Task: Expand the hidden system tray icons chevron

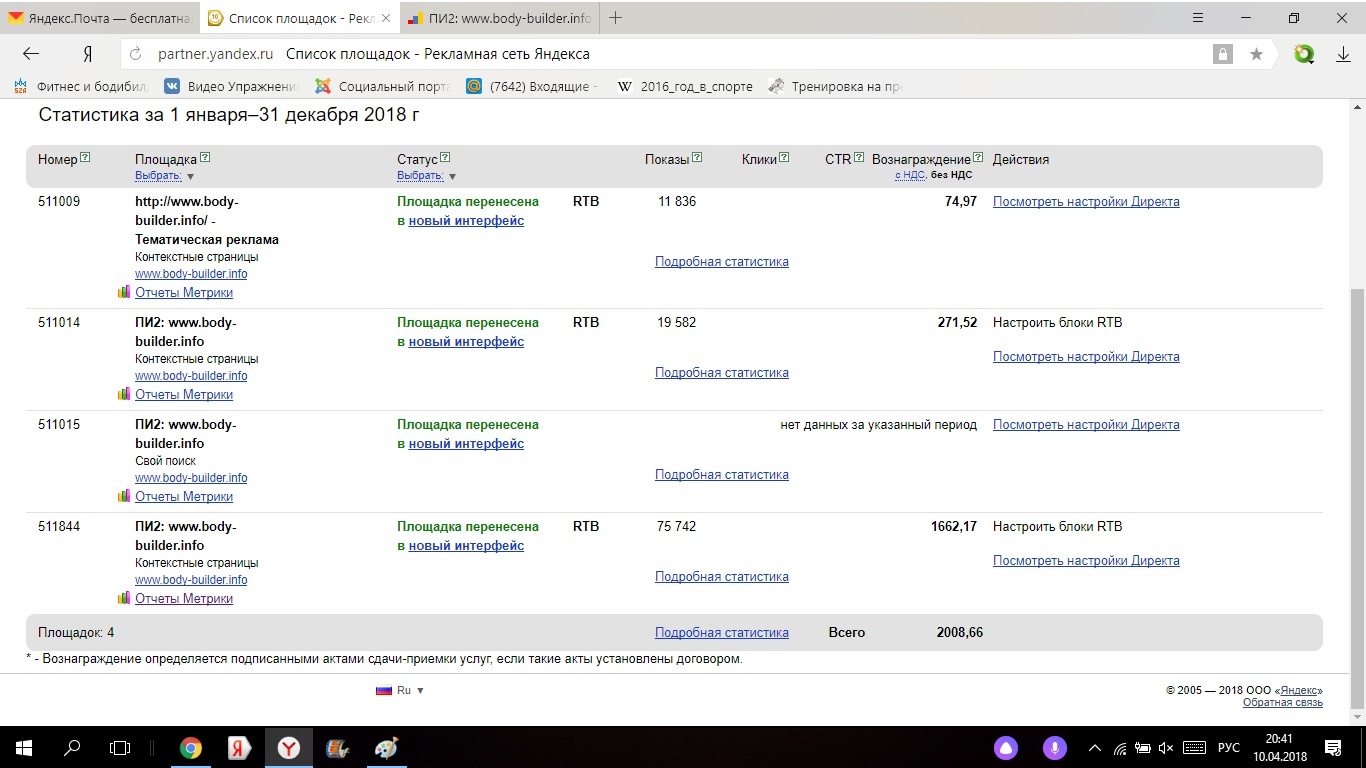Action: (1095, 748)
